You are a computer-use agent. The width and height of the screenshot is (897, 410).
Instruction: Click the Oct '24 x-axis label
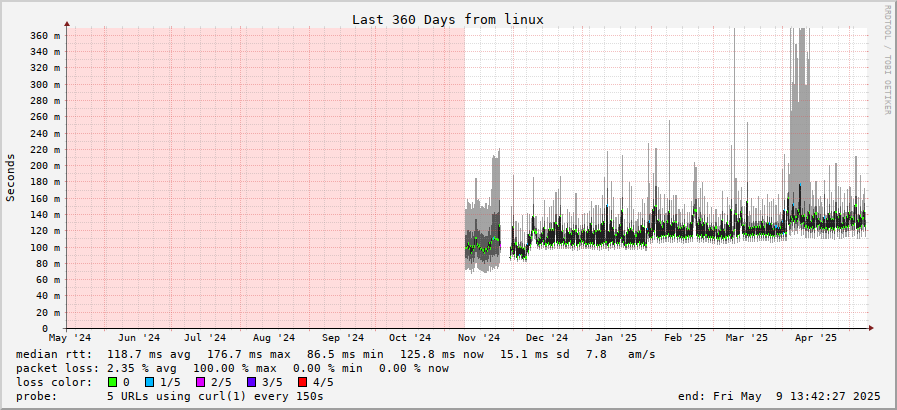(x=410, y=338)
